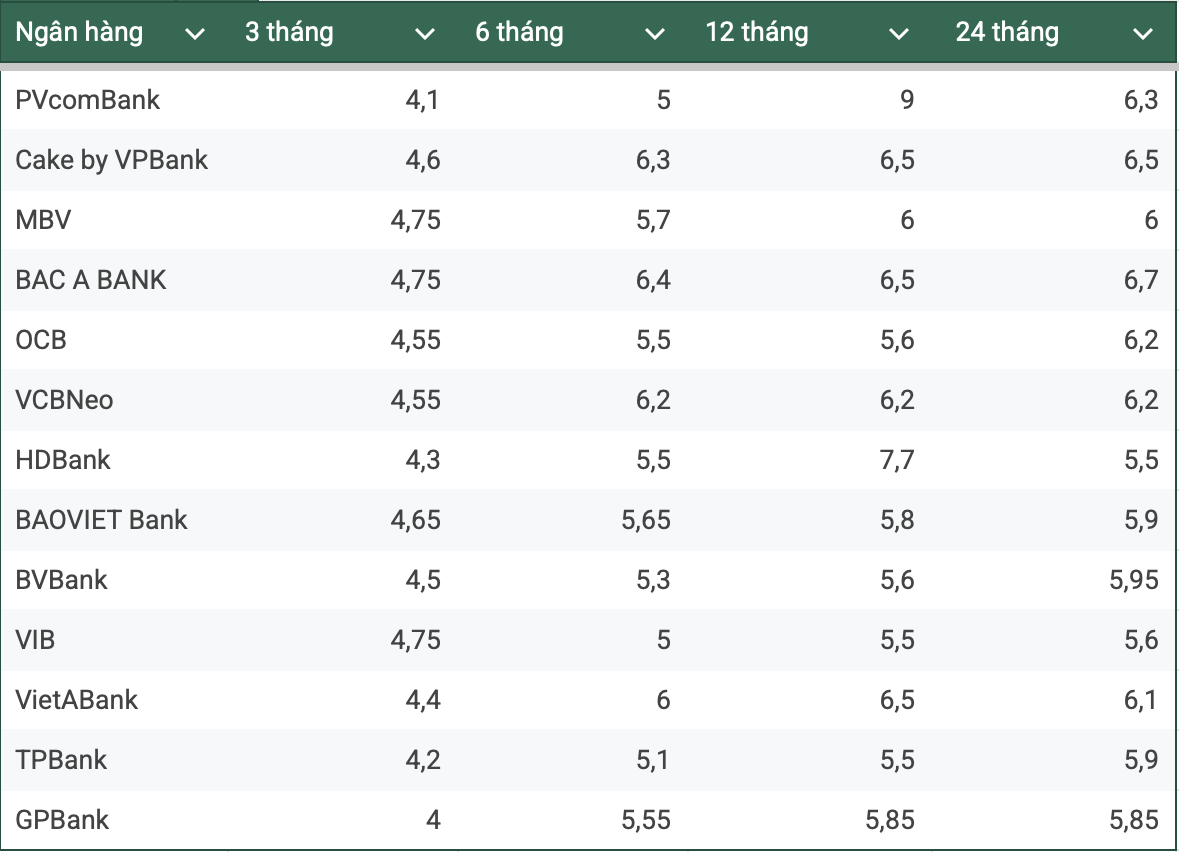Open the Ngân hàng column filter dropdown

pyautogui.click(x=195, y=34)
